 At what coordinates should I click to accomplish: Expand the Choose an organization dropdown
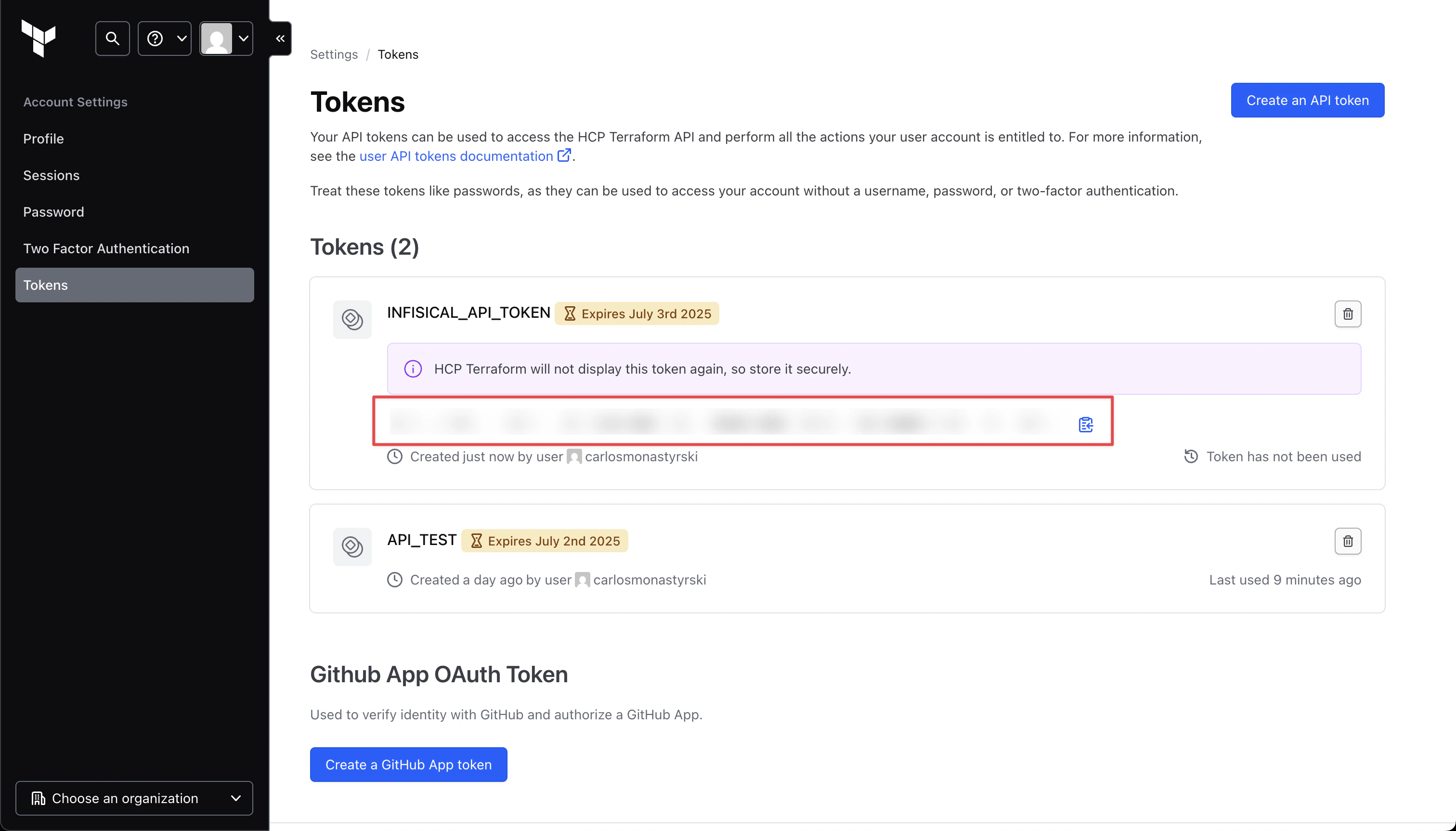coord(134,798)
